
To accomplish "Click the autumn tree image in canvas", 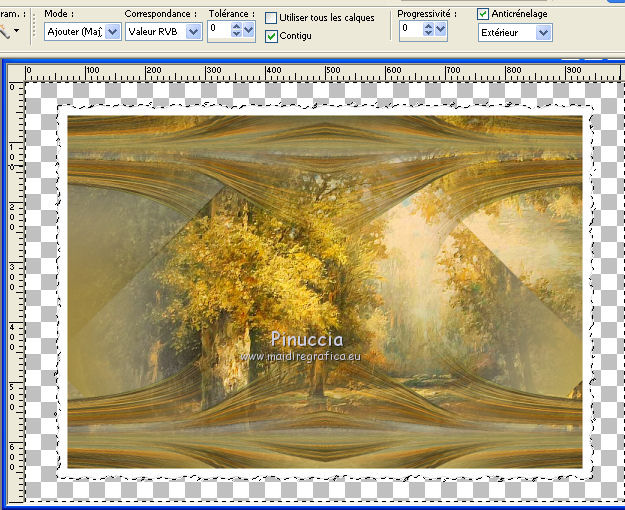I will pyautogui.click(x=325, y=291).
